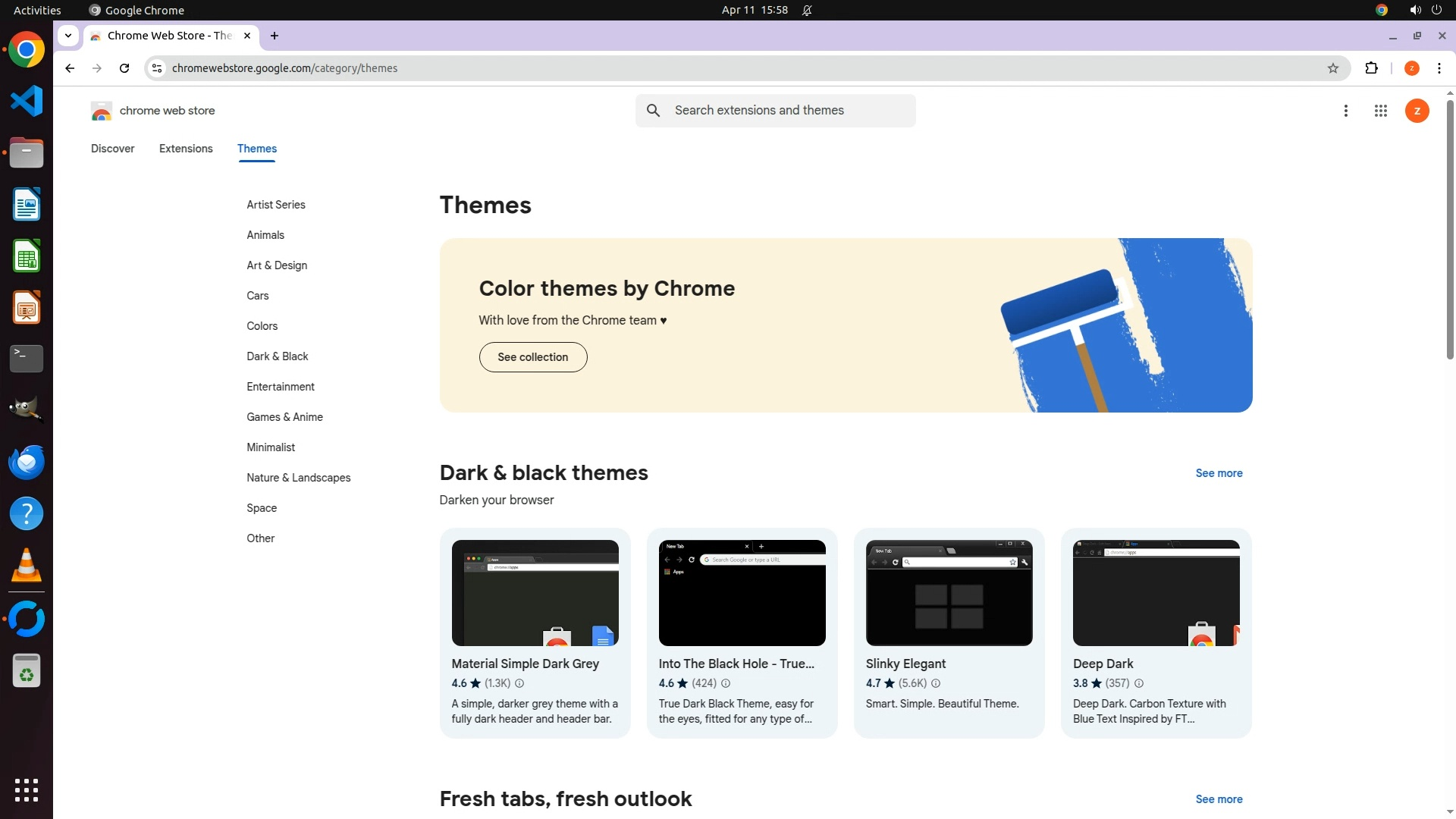Image resolution: width=1456 pixels, height=819 pixels.
Task: Open Google apps grid icon
Action: tap(1380, 111)
